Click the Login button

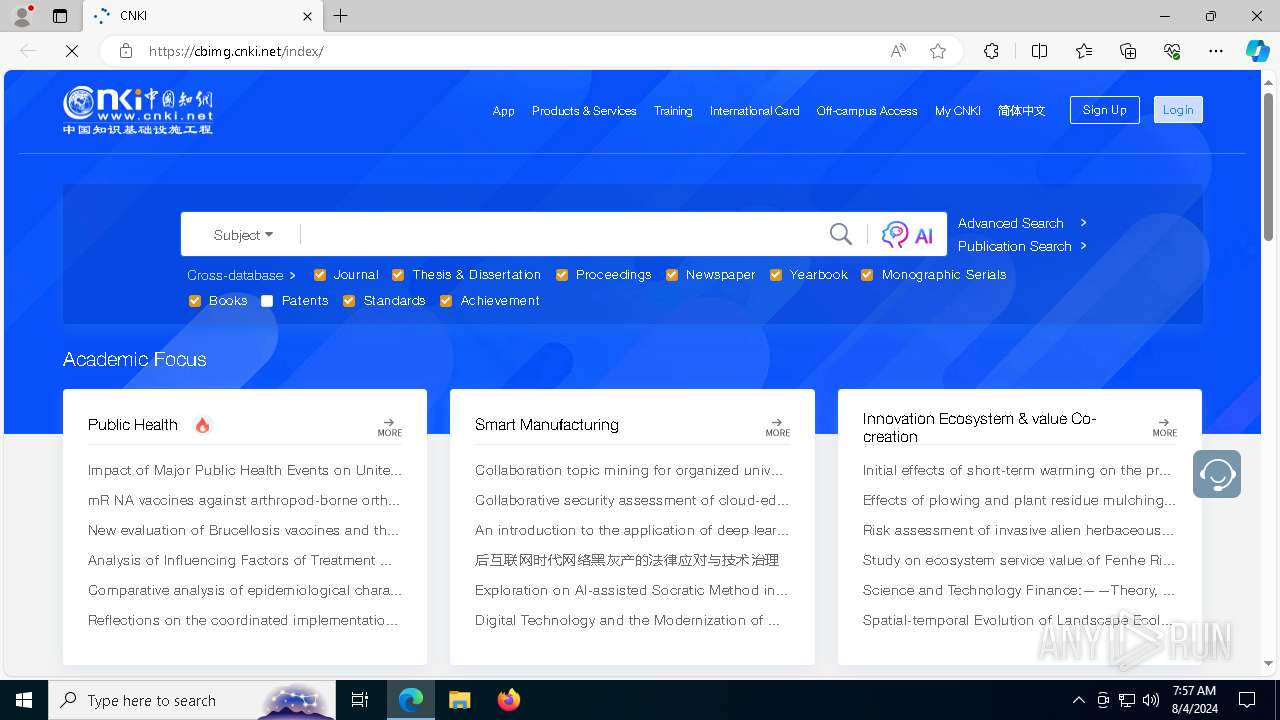[1178, 110]
